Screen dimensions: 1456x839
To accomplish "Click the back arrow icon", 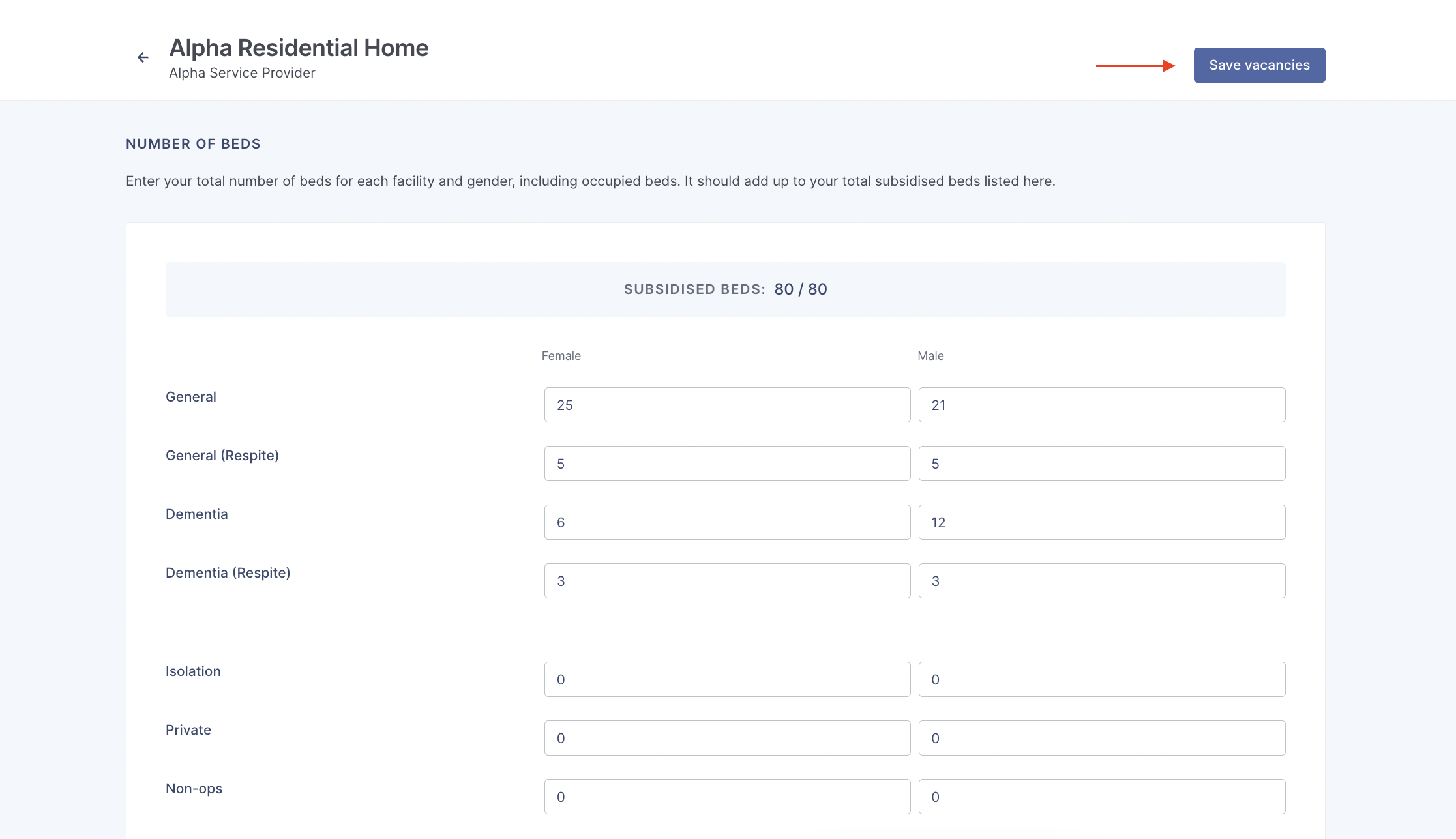I will pyautogui.click(x=143, y=57).
